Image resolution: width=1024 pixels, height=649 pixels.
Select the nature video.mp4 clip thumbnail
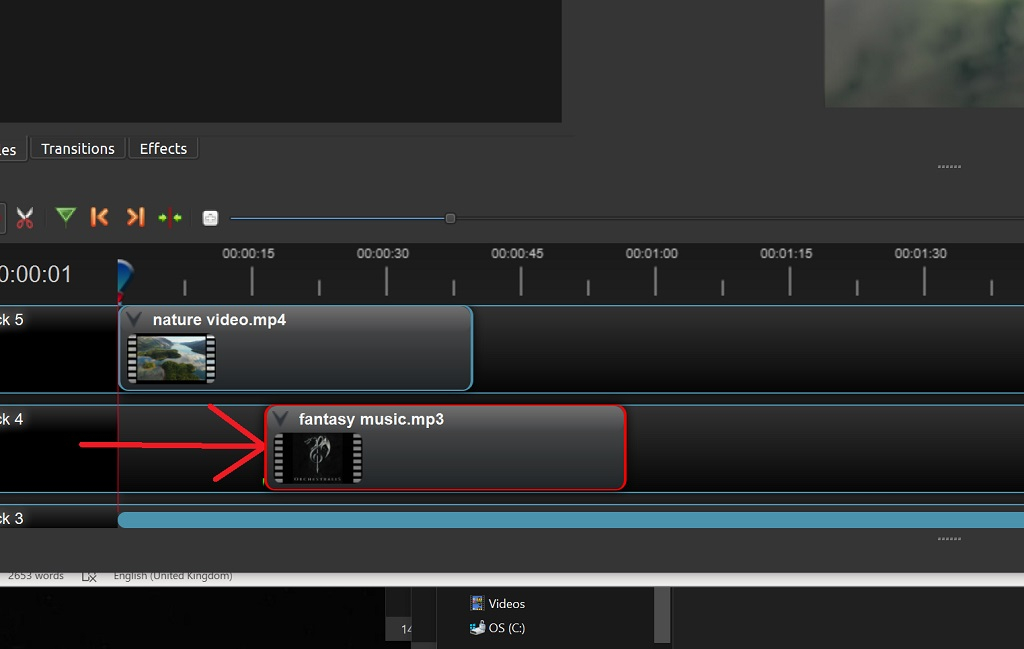(171, 358)
